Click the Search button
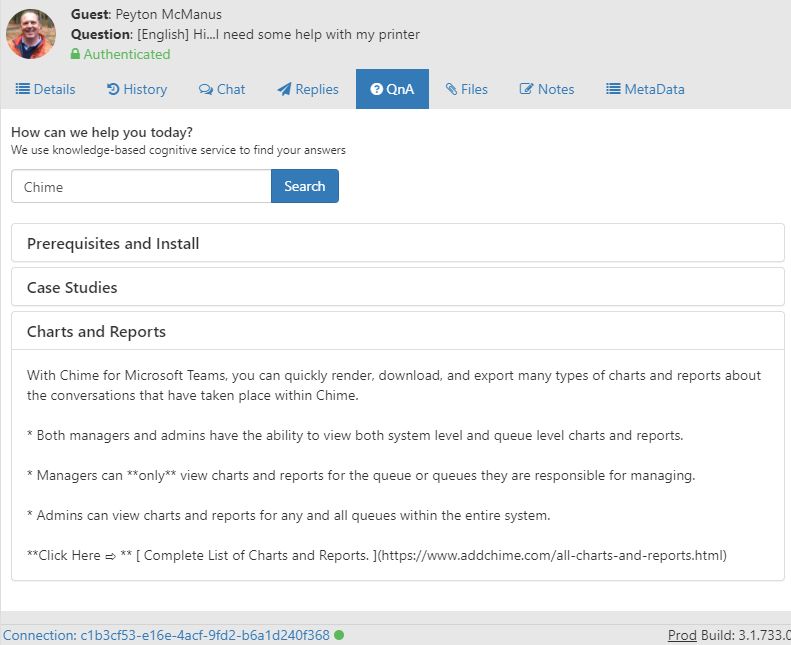 tap(305, 186)
